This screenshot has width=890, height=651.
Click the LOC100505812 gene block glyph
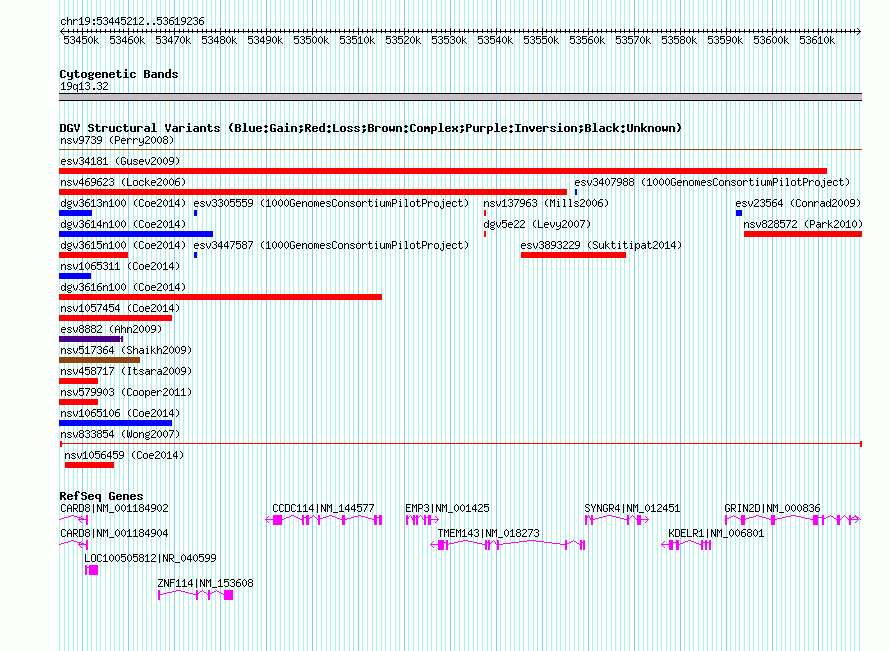(x=91, y=570)
